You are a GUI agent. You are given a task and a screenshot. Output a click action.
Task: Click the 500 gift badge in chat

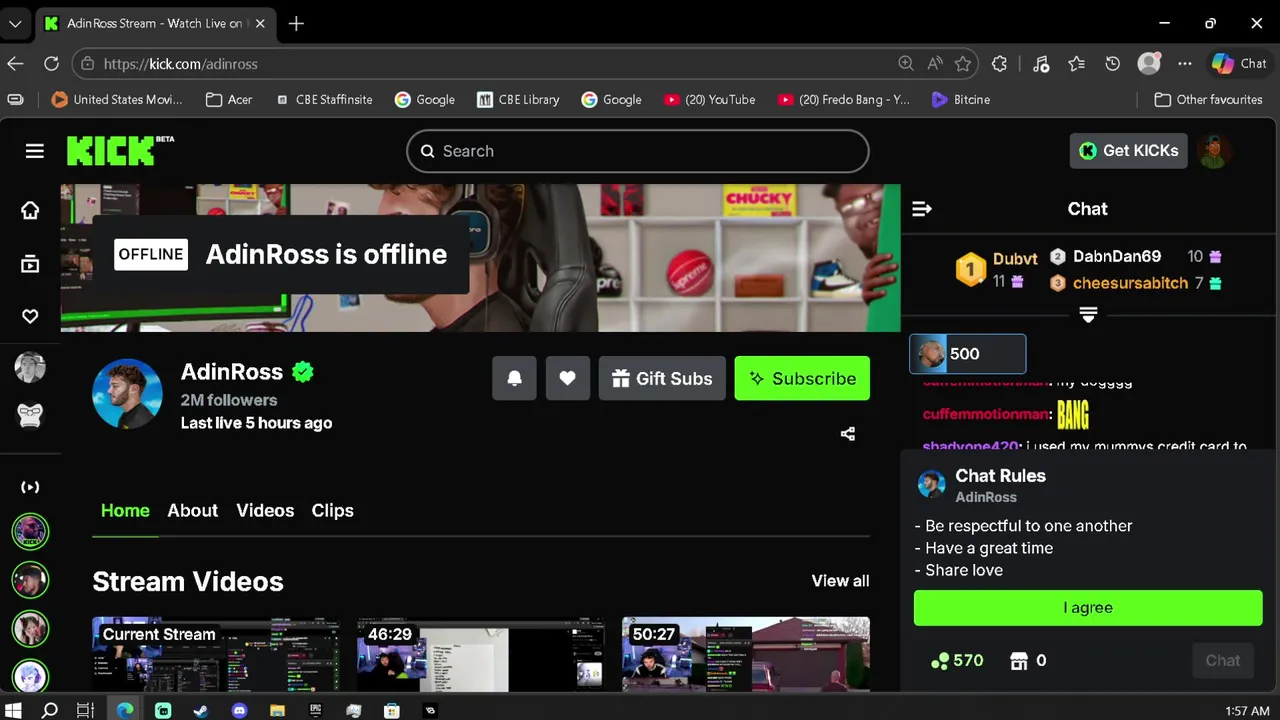click(x=967, y=353)
